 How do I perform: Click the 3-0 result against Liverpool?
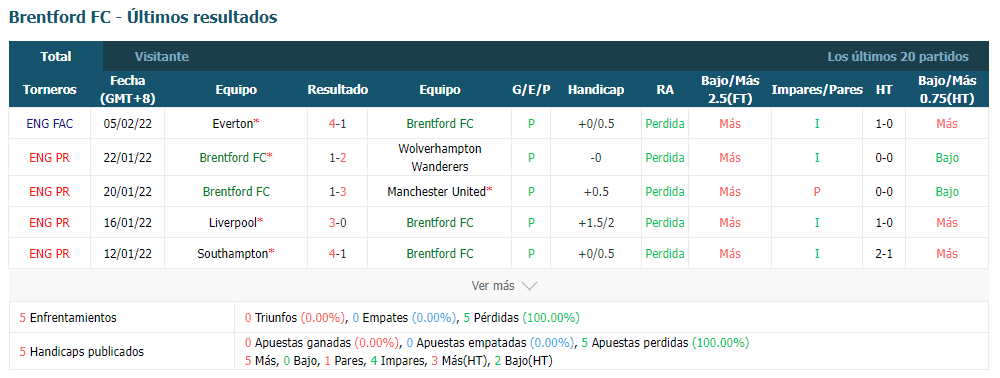[337, 222]
